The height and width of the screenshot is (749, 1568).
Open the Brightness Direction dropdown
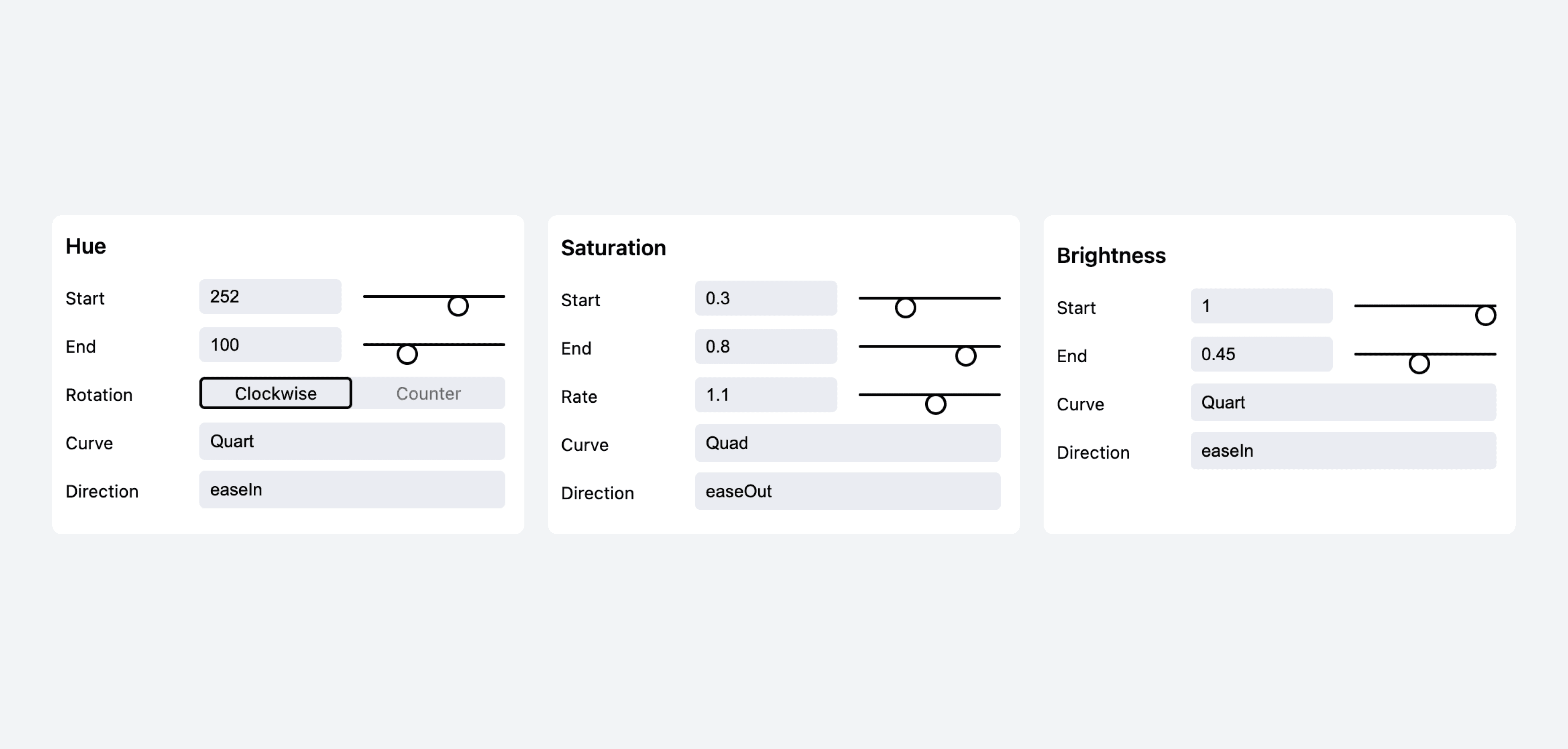(x=1343, y=451)
